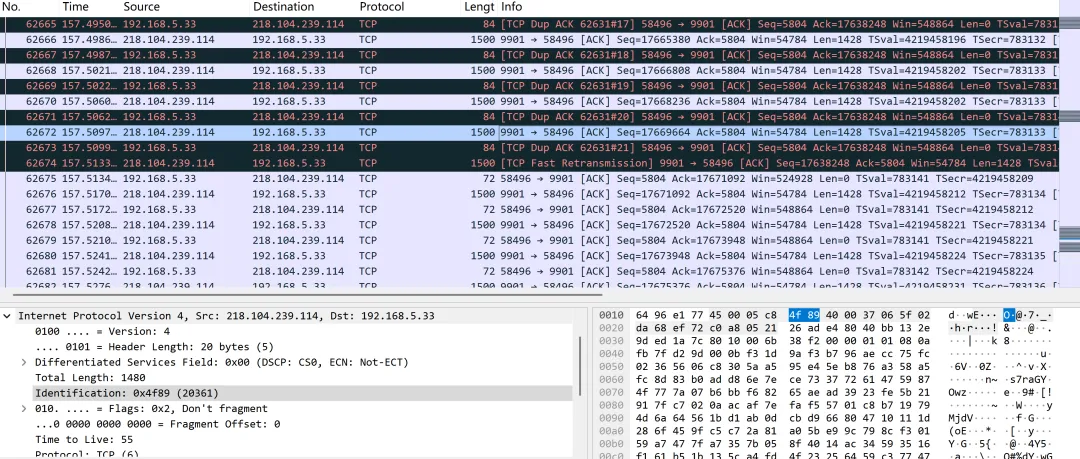Screen dimensions: 1080x459
Task: Select packet 62670 in the list
Action: click(529, 101)
